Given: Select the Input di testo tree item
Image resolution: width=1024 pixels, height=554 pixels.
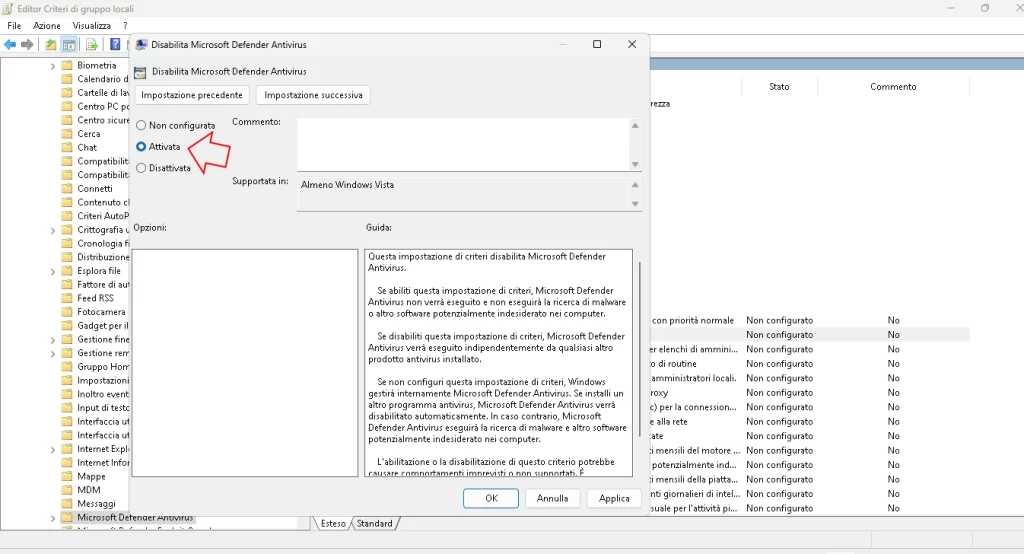Looking at the screenshot, I should [x=103, y=408].
